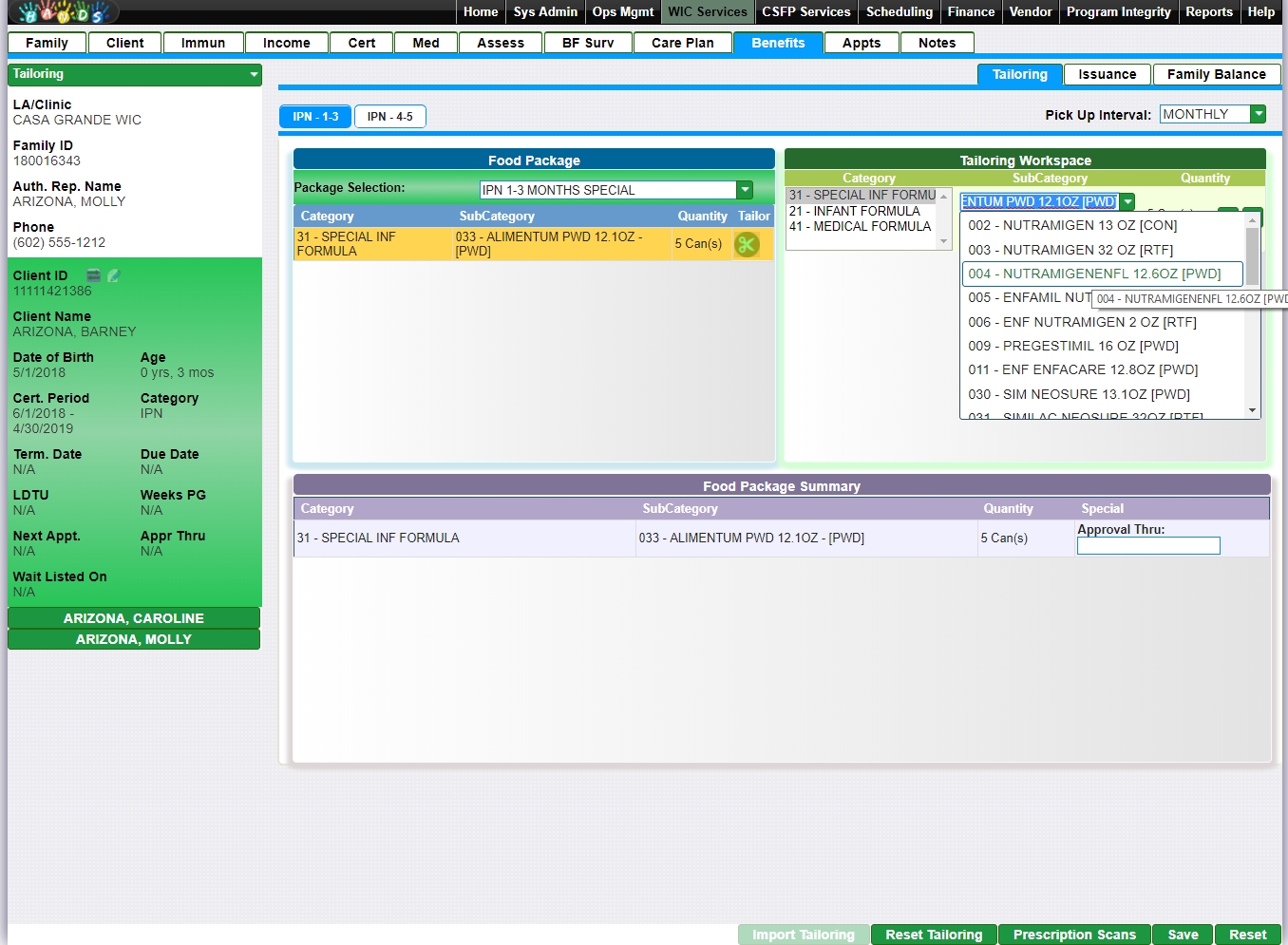Screen dimensions: 1288x945
Task: Click the Approval Thru input field
Action: (1147, 546)
